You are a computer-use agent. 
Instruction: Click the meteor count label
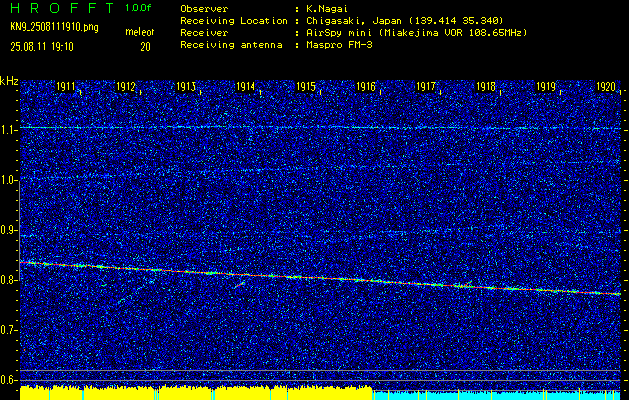click(140, 32)
